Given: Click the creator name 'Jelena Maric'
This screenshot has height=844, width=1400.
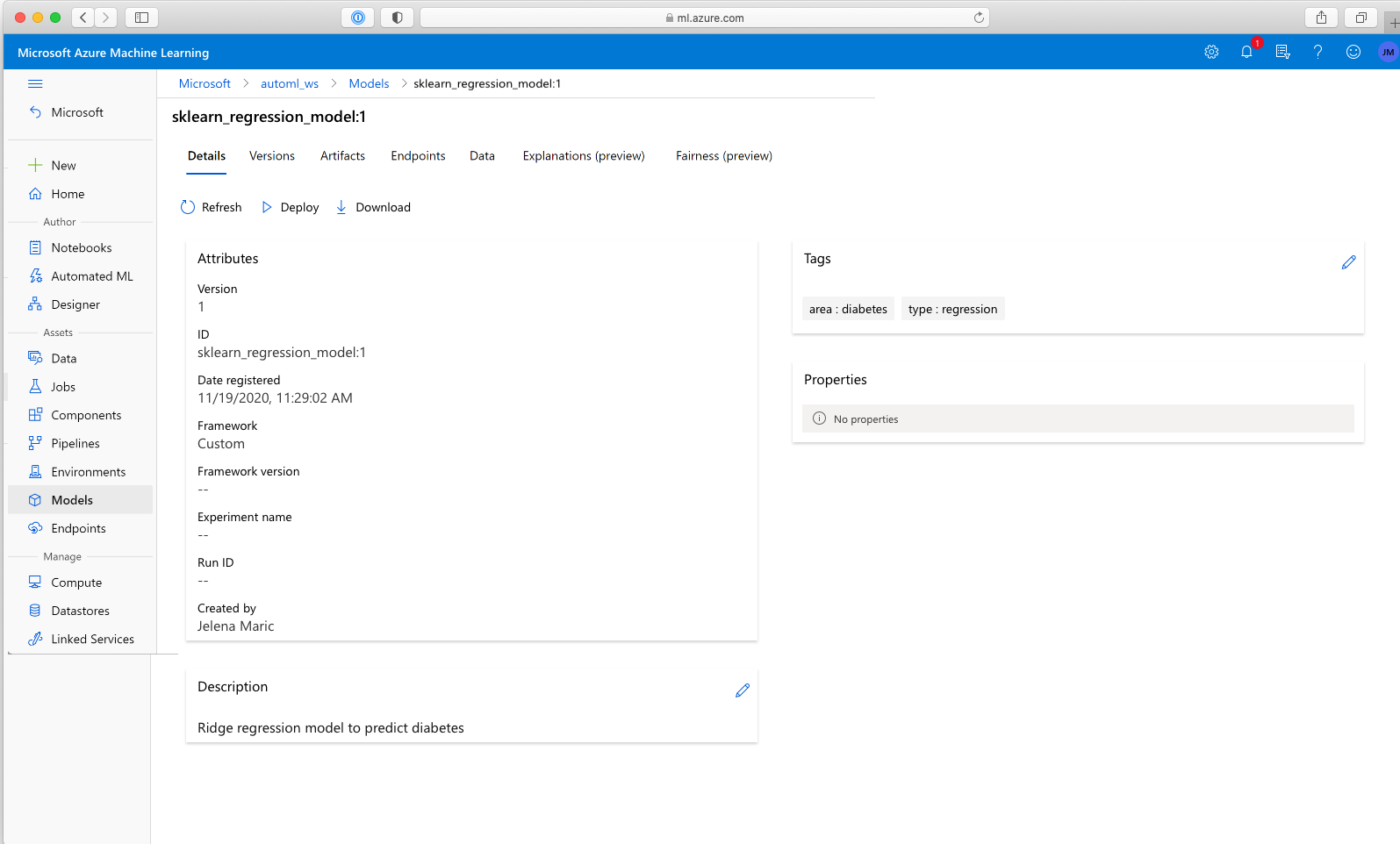Looking at the screenshot, I should click(235, 626).
